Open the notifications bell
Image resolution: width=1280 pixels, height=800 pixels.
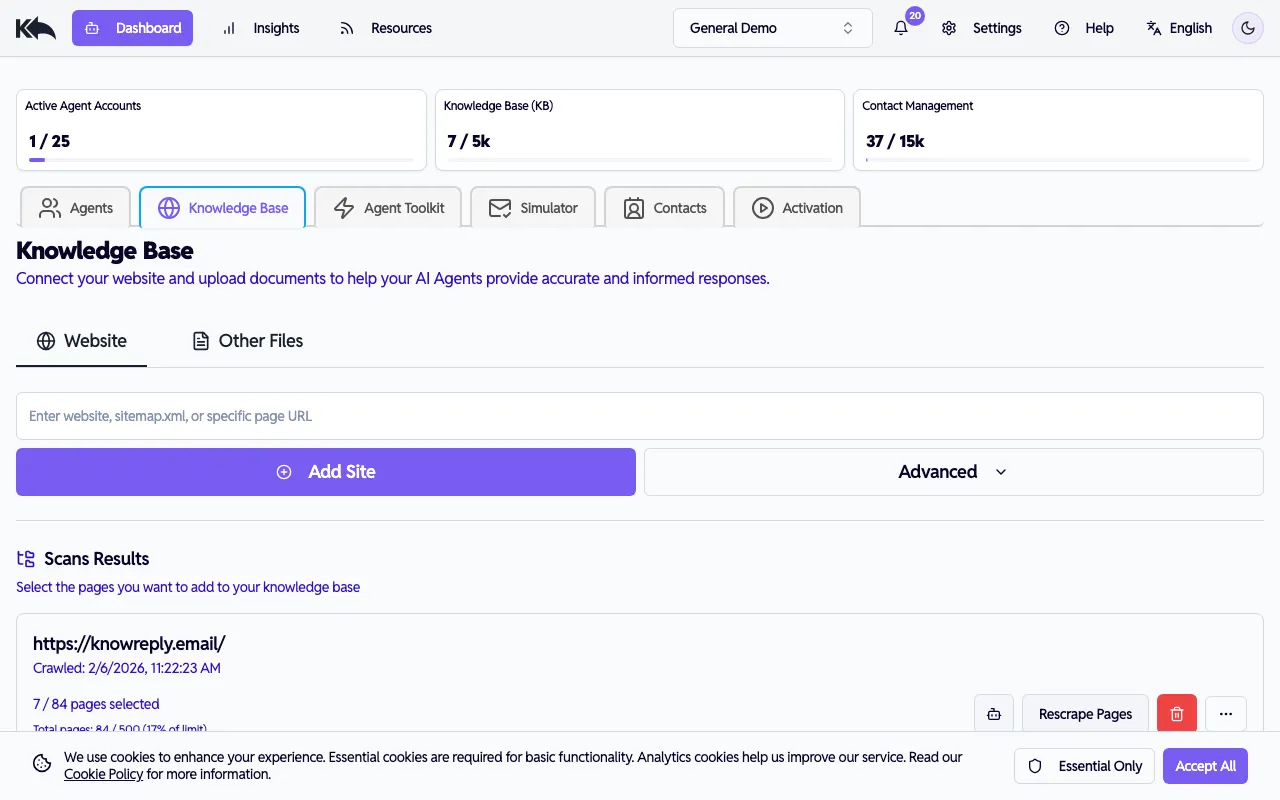click(x=899, y=28)
